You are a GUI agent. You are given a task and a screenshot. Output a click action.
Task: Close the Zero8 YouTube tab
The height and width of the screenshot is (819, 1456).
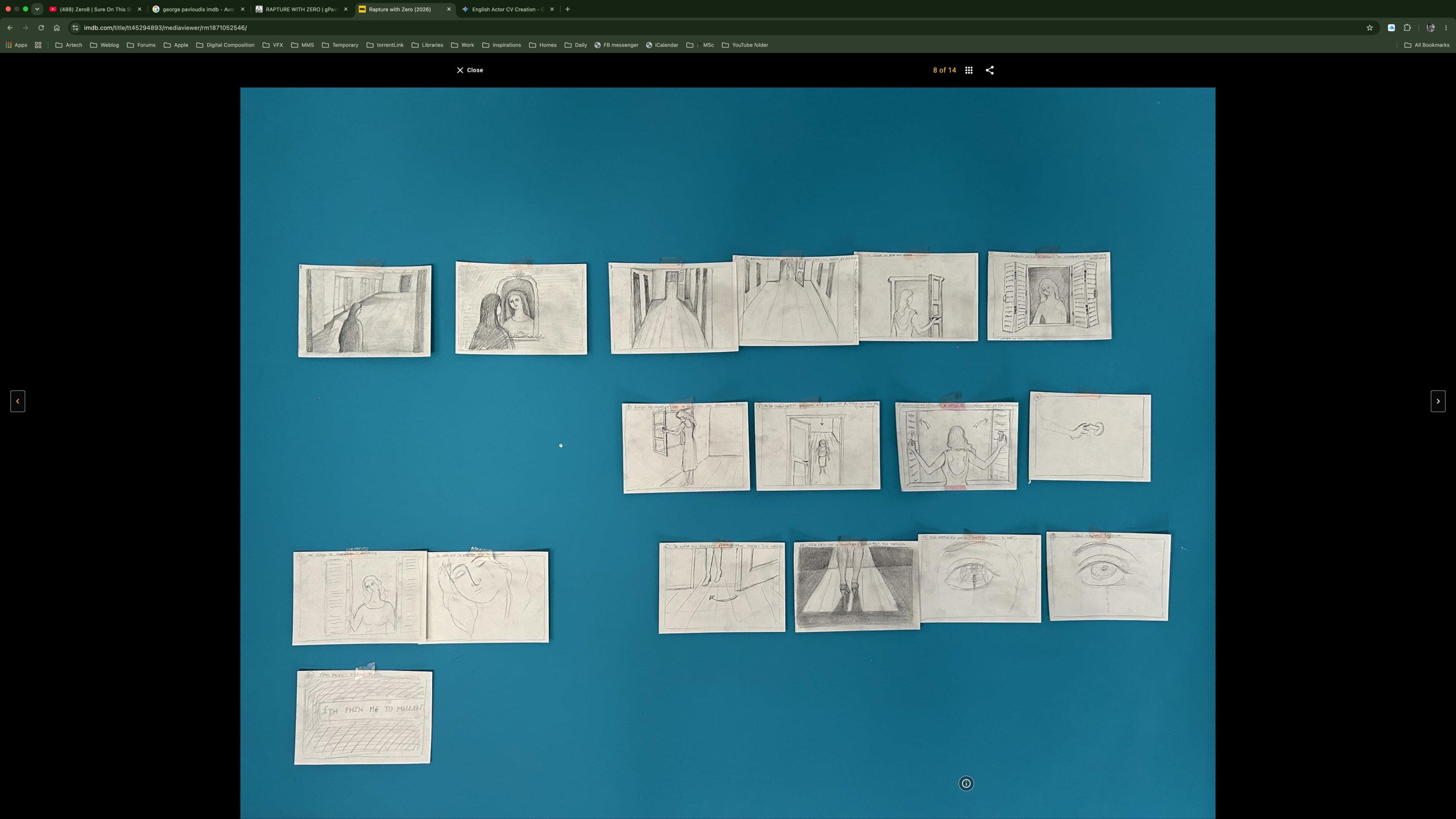coord(140,9)
